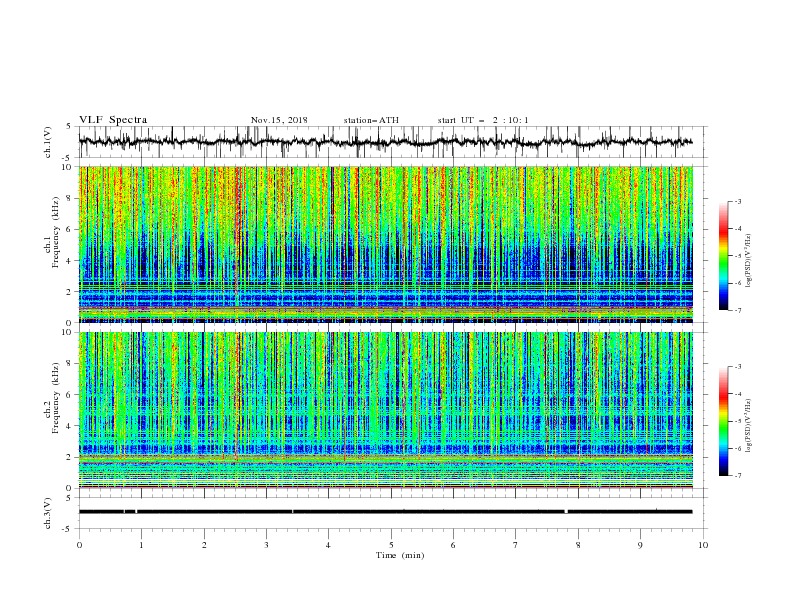
Task: Click the "VLF Spectra" plot title
Action: tap(113, 120)
